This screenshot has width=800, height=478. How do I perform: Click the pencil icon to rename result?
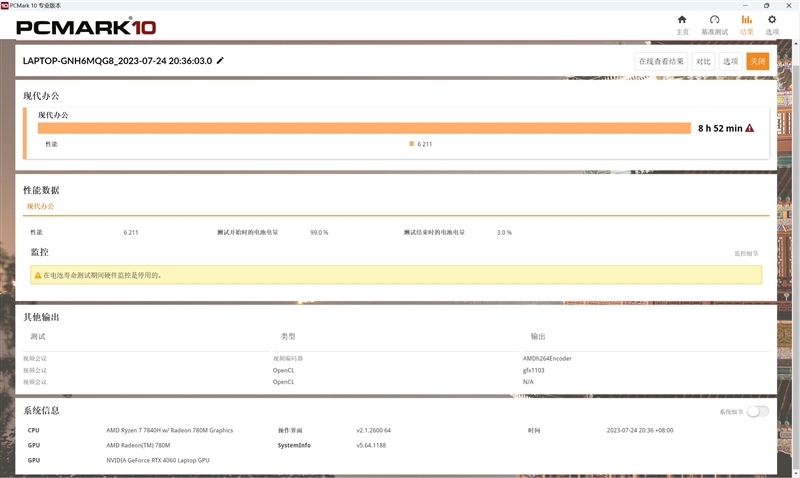(220, 61)
